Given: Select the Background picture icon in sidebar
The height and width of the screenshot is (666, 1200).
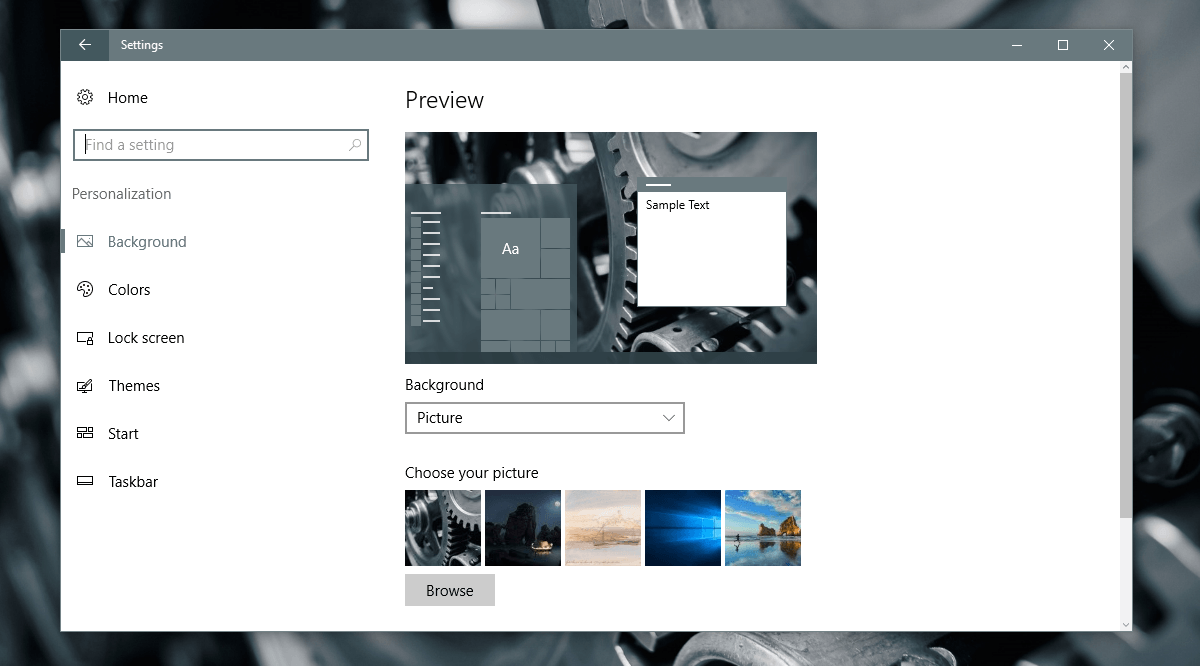Looking at the screenshot, I should (85, 241).
